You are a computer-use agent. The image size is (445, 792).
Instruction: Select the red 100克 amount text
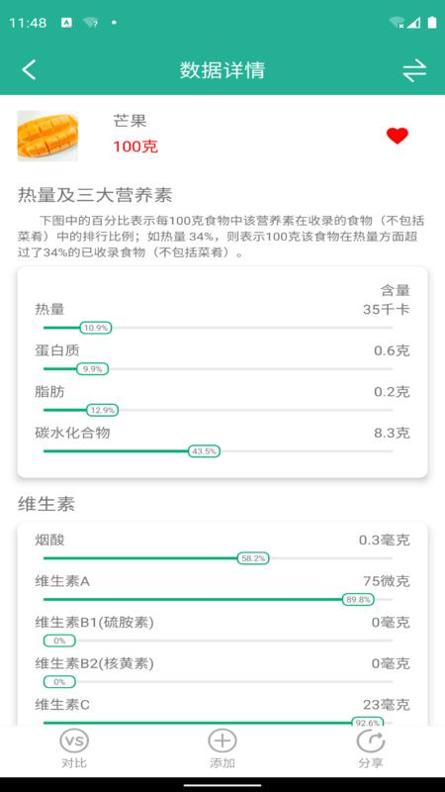pos(135,146)
